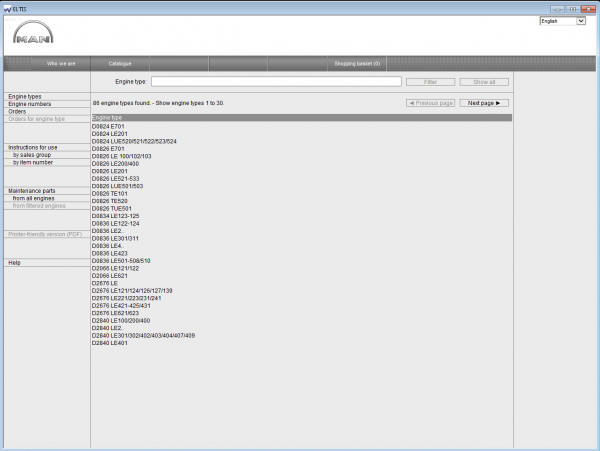Image resolution: width=600 pixels, height=451 pixels.
Task: Select engine D0836 LE501-508/510
Action: (x=121, y=261)
